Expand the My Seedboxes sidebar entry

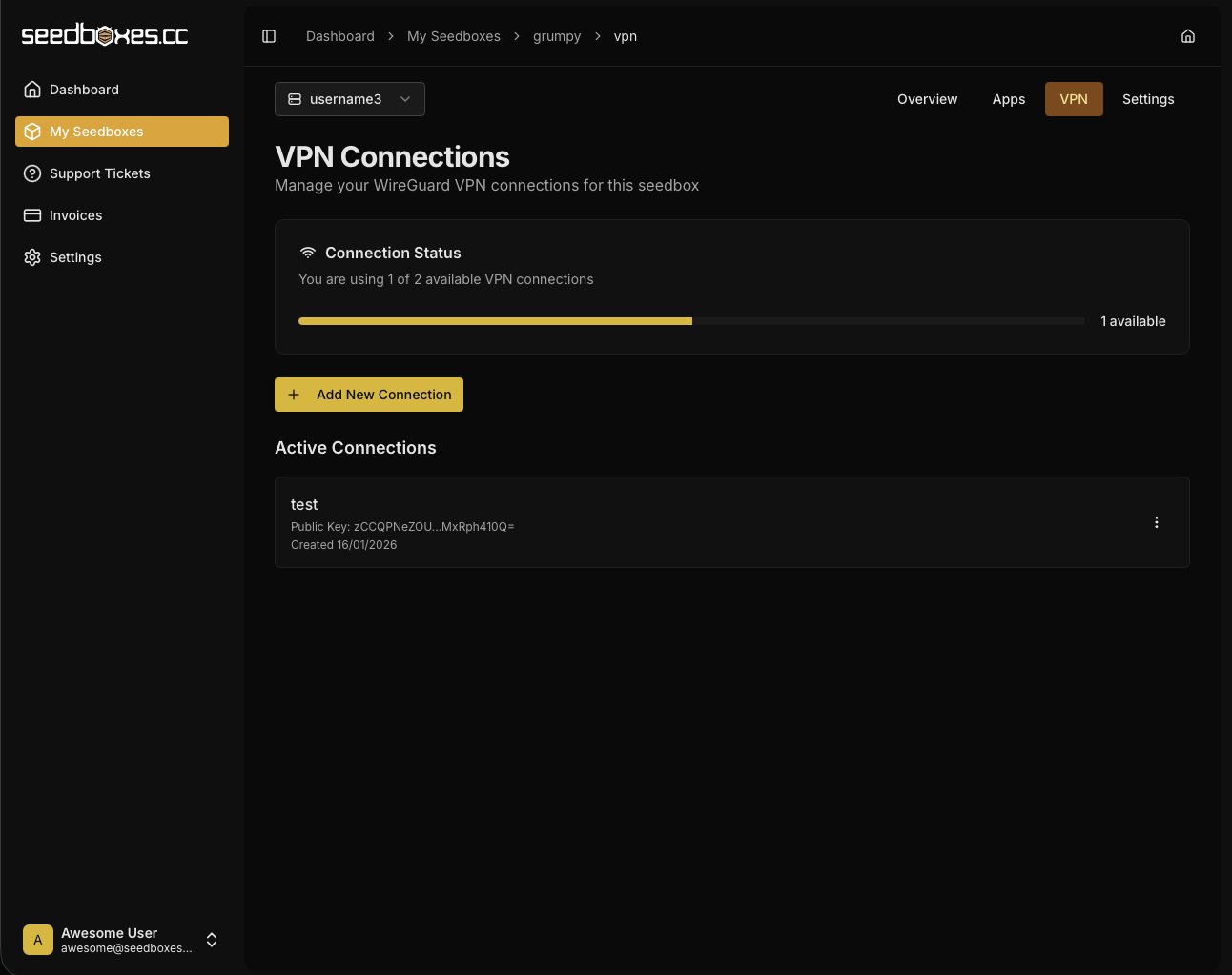coord(96,132)
